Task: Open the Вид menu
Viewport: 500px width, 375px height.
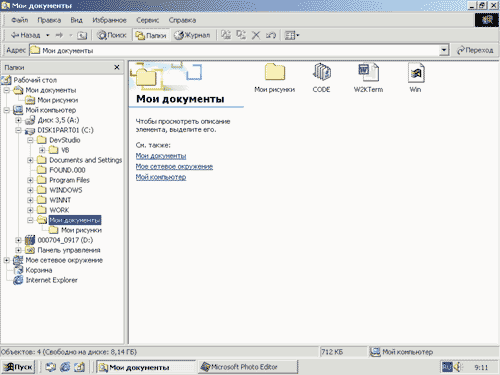Action: [x=76, y=20]
